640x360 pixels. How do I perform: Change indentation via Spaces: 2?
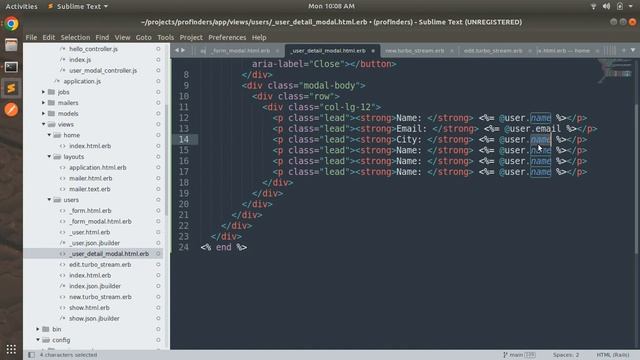(566, 355)
